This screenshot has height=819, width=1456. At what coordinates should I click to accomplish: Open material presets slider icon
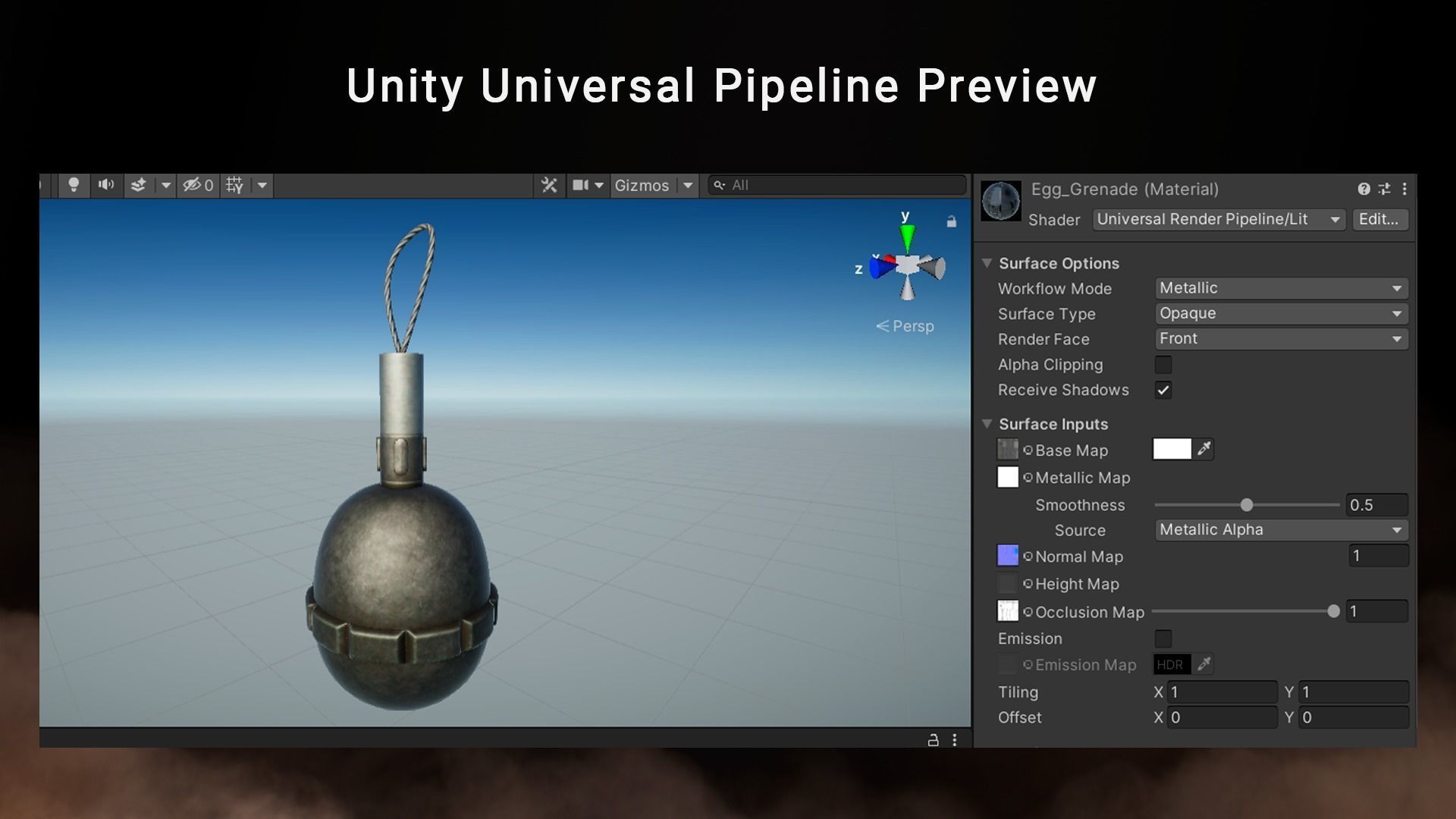1384,189
